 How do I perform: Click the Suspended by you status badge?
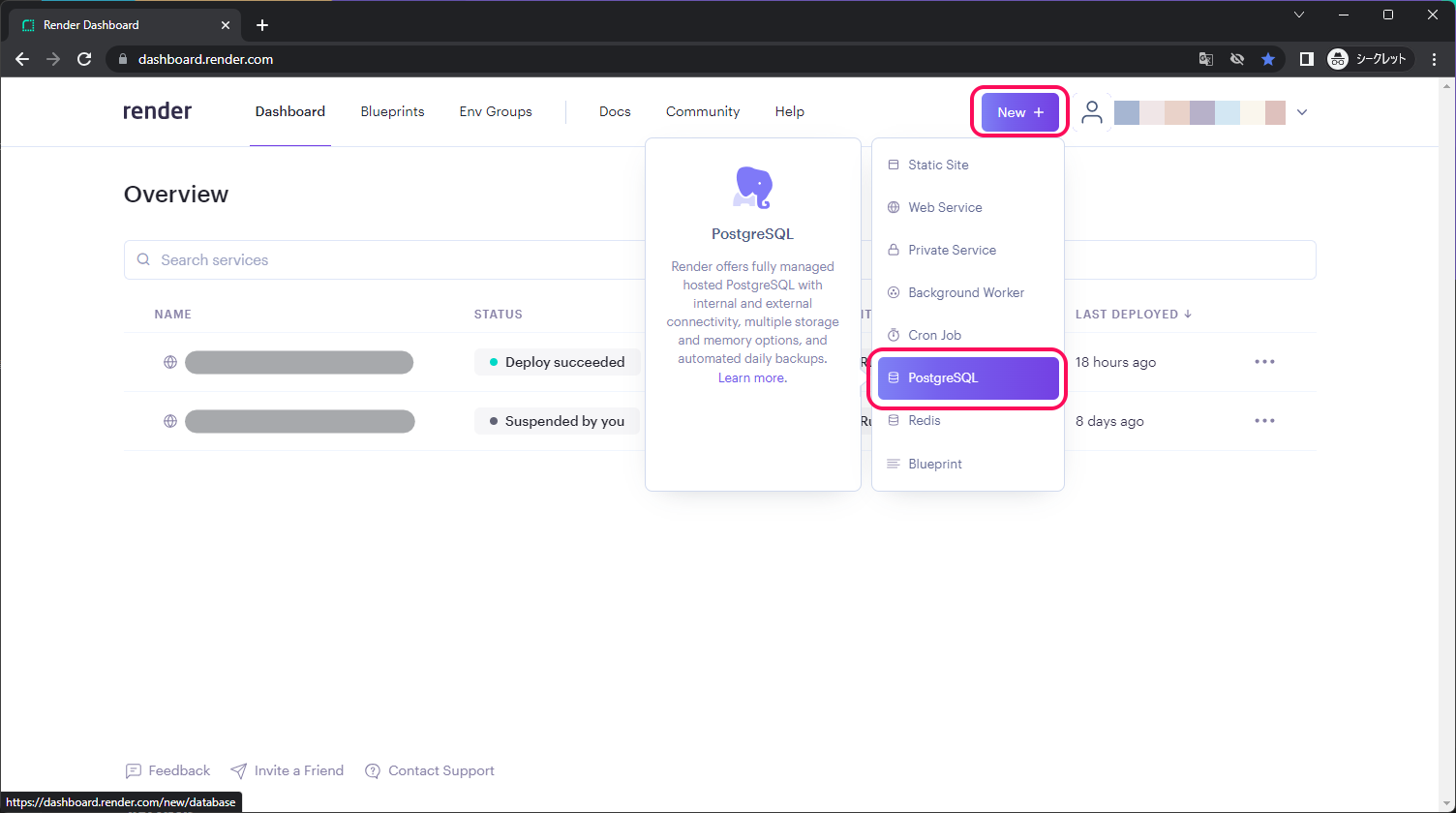[558, 421]
